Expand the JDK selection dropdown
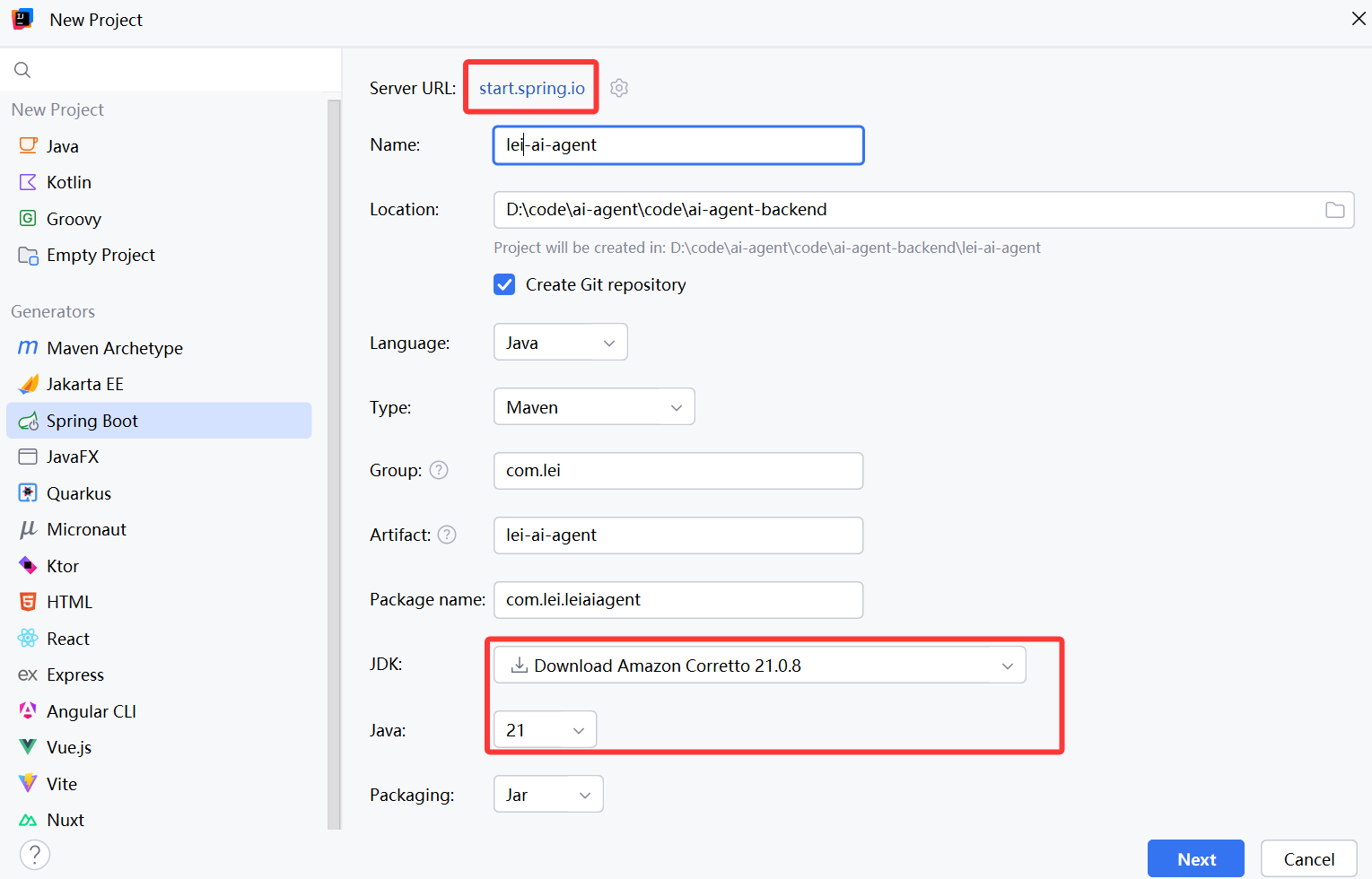Viewport: 1372px width, 879px height. (x=759, y=666)
